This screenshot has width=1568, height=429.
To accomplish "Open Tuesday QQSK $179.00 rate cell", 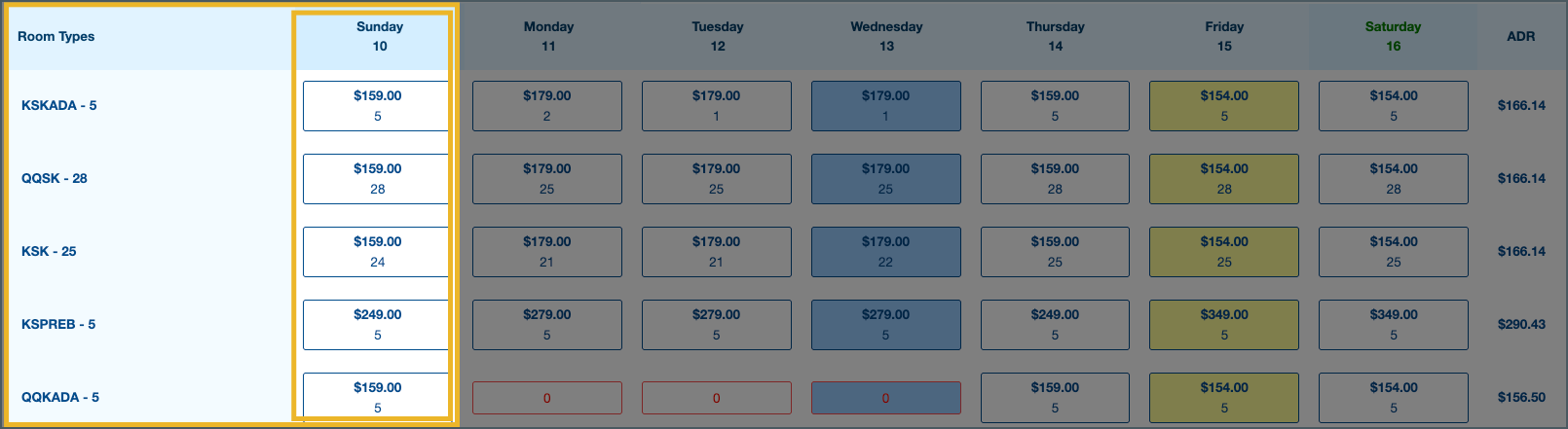I will pos(716,178).
